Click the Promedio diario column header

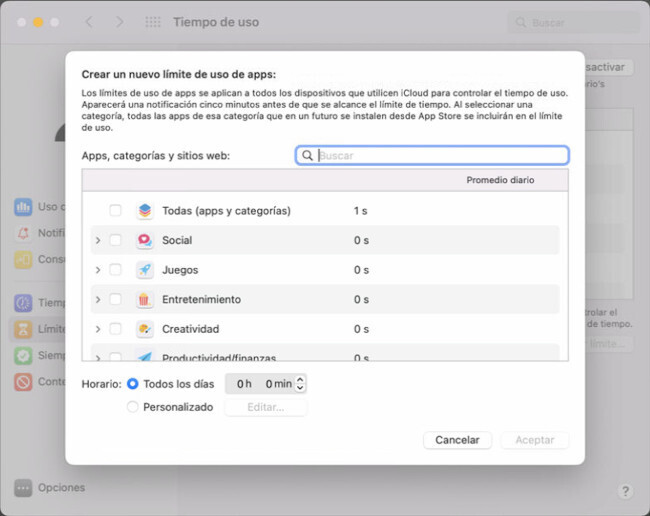click(x=500, y=180)
